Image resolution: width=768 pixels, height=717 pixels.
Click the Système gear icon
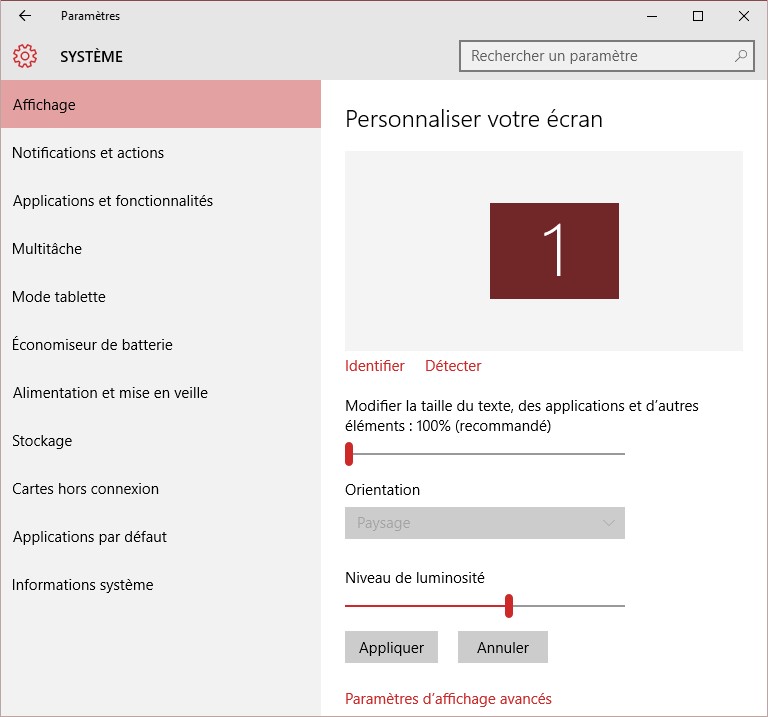(25, 56)
